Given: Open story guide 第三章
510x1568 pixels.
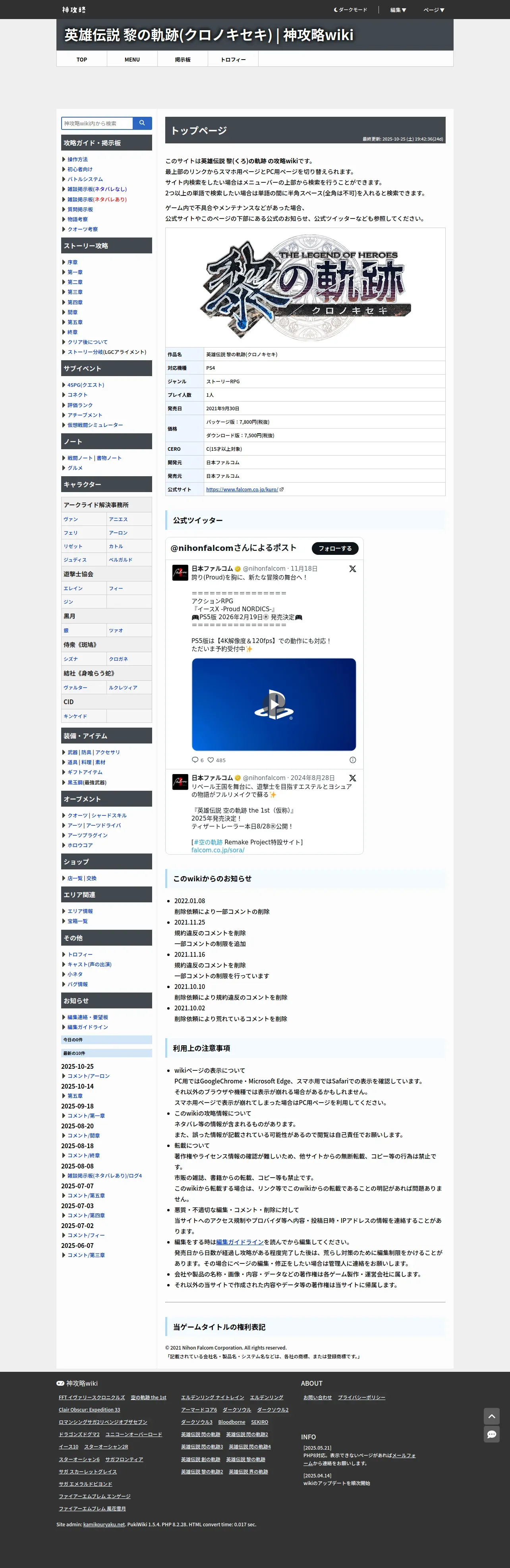Looking at the screenshot, I should pos(75,292).
